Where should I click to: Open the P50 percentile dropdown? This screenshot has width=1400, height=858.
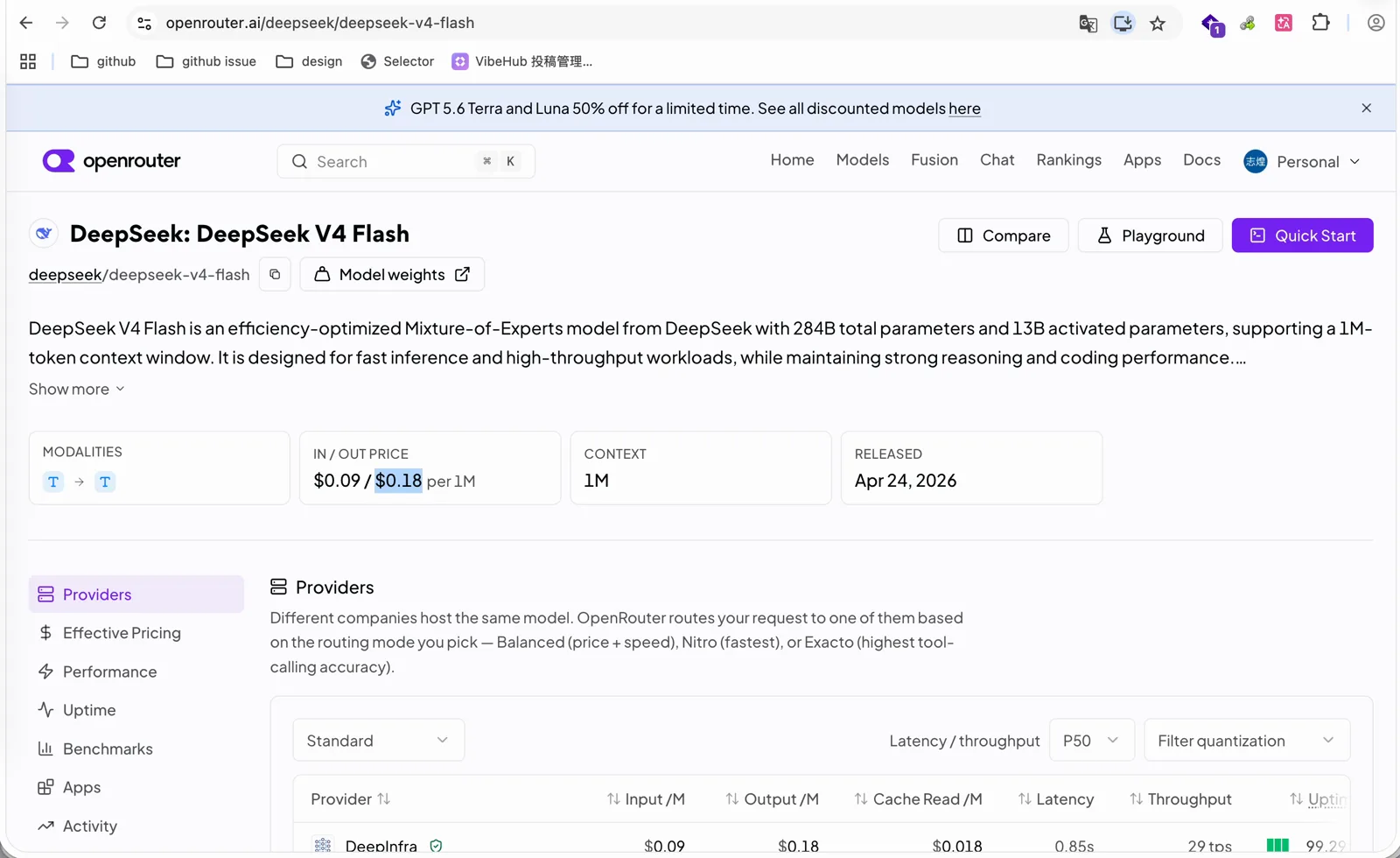(1091, 741)
